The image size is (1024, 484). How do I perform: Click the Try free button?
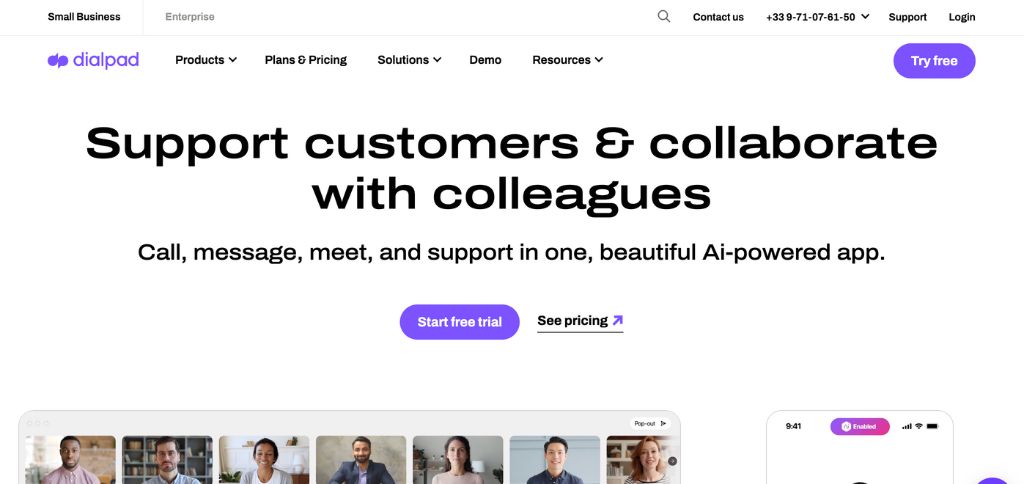tap(934, 61)
